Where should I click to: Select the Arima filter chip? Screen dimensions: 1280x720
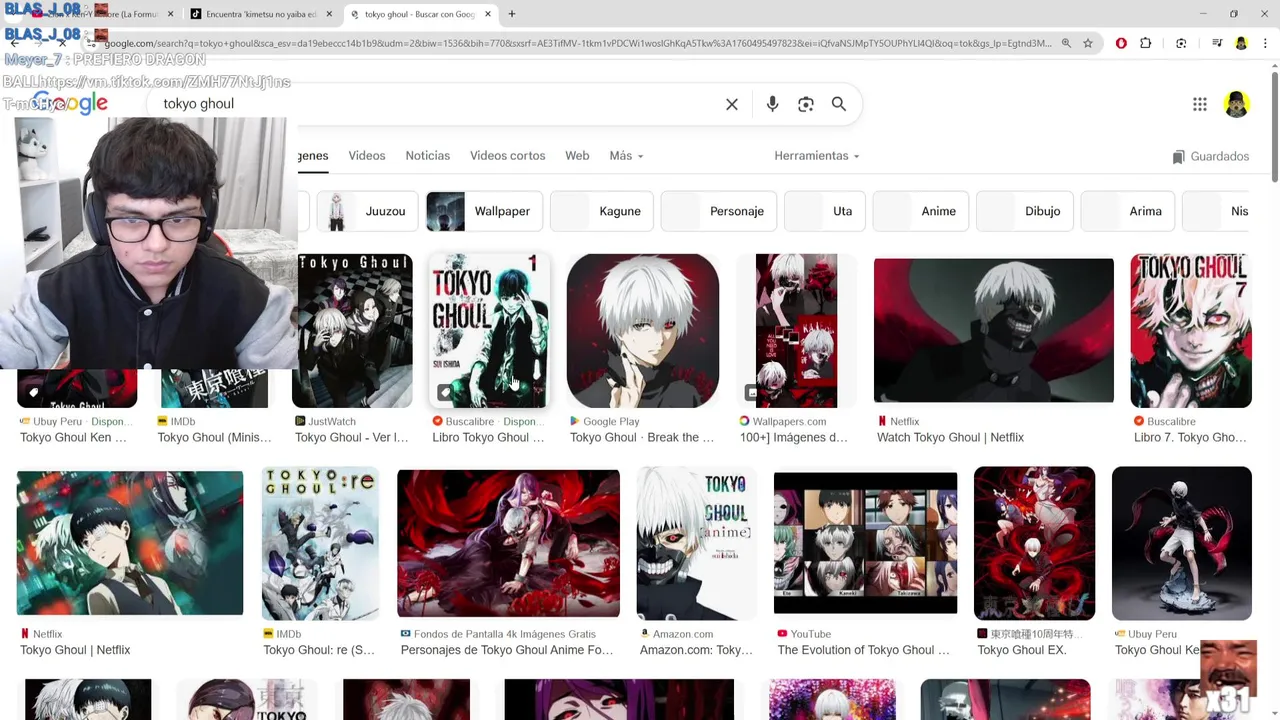coord(1127,211)
